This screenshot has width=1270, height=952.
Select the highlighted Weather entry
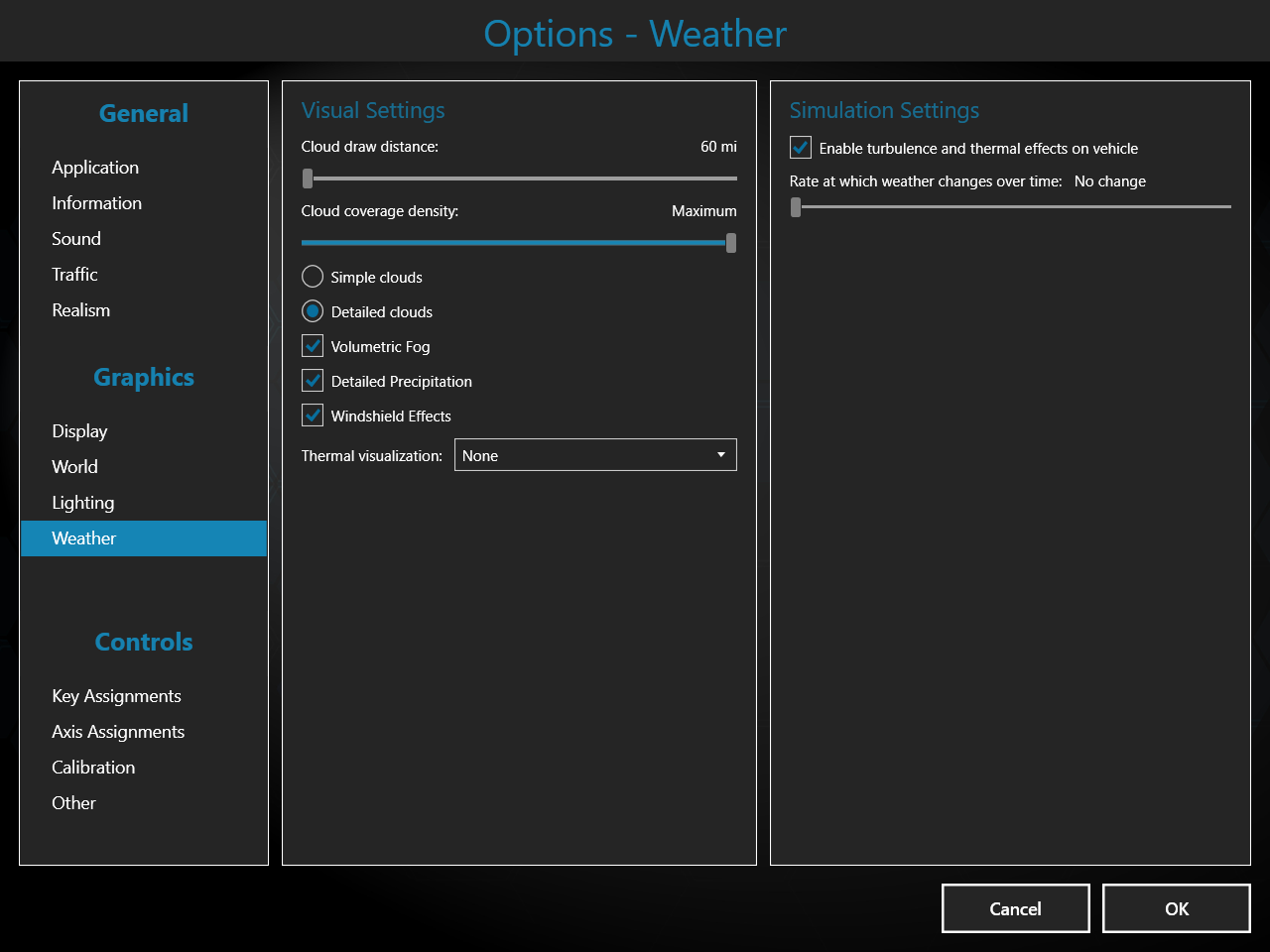(144, 538)
